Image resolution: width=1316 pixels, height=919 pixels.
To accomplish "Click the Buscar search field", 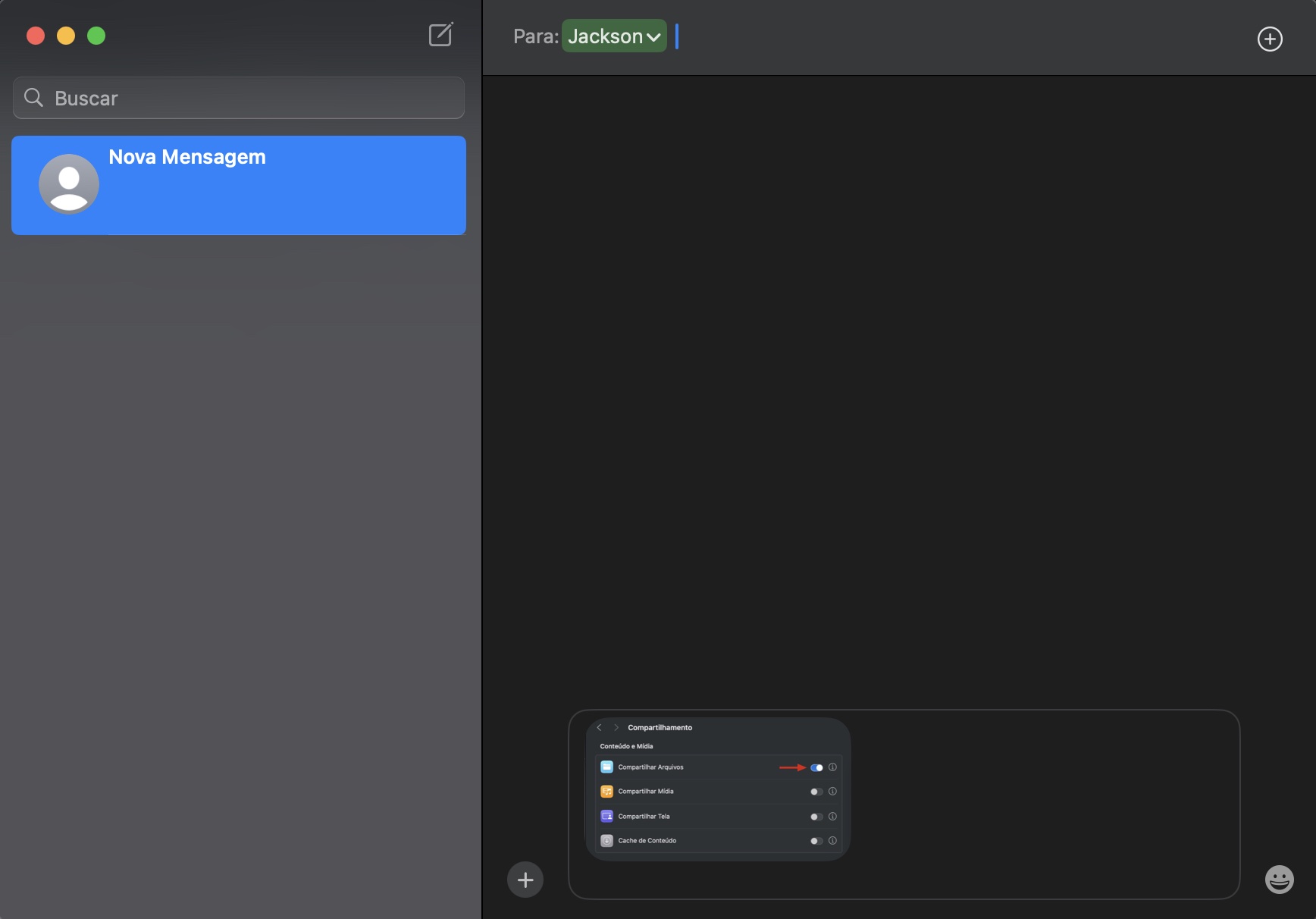I will coord(250,98).
